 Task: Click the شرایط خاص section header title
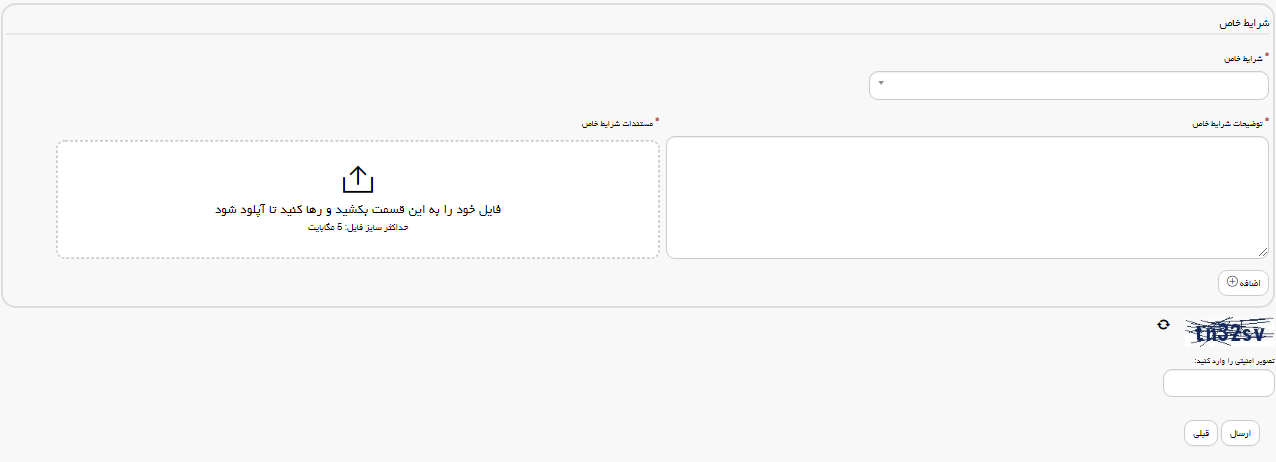[1242, 22]
